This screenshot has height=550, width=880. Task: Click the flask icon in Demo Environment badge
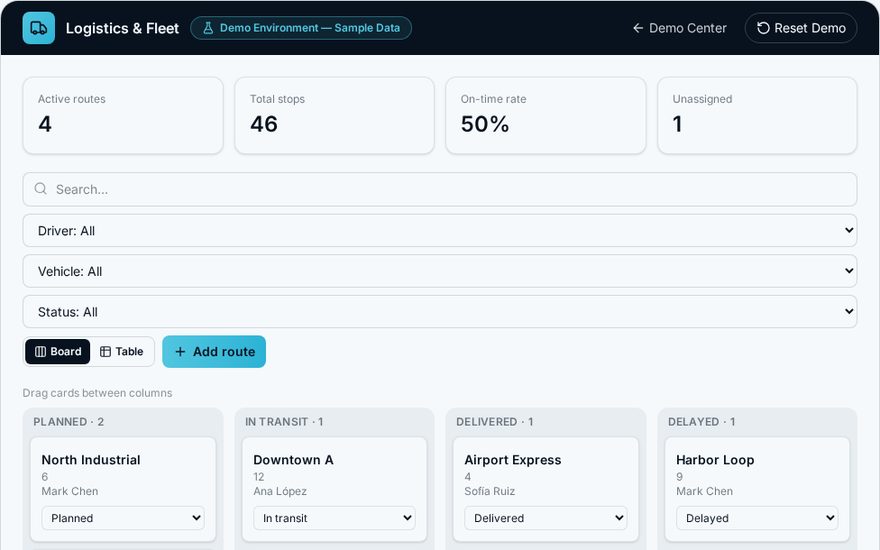pyautogui.click(x=208, y=28)
